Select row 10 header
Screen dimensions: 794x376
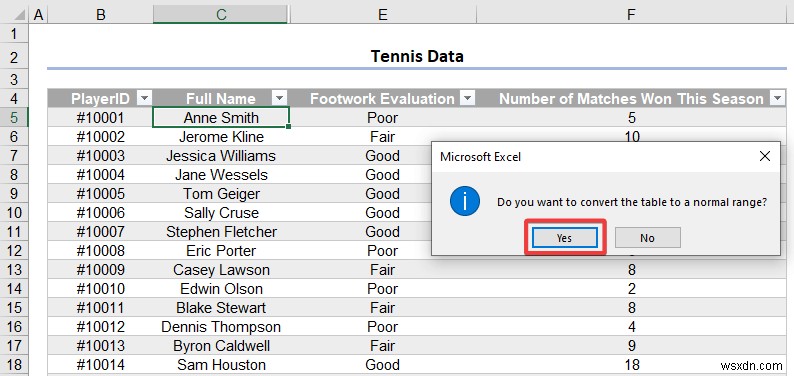14,213
